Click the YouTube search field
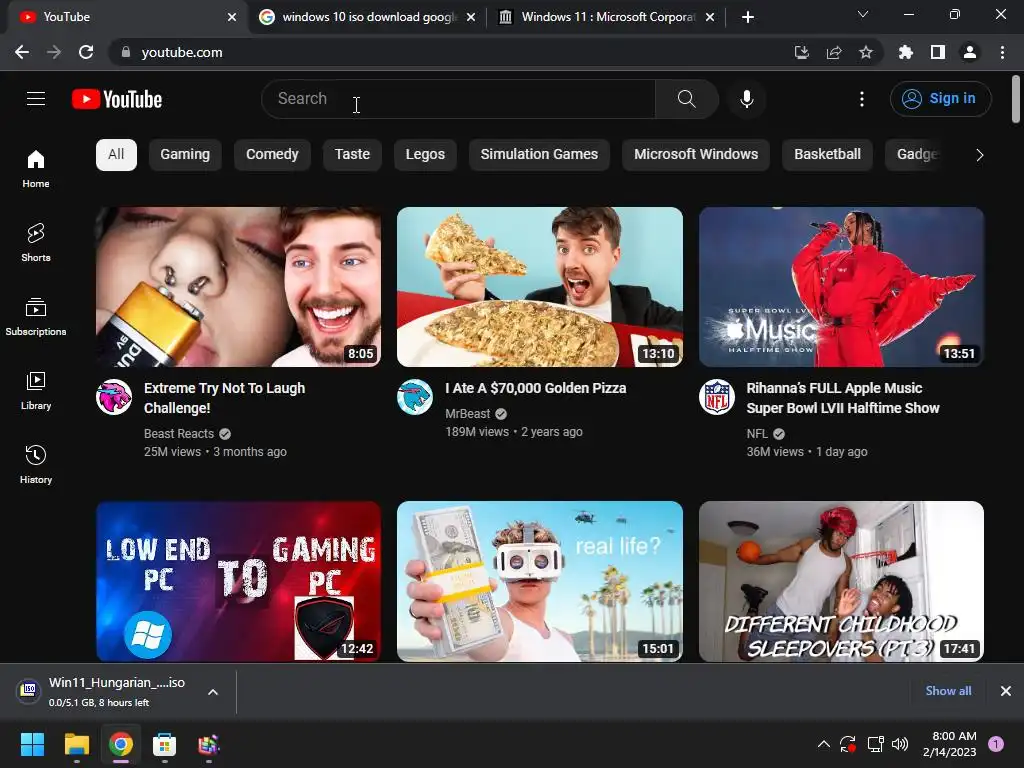The height and width of the screenshot is (768, 1024). pos(458,99)
